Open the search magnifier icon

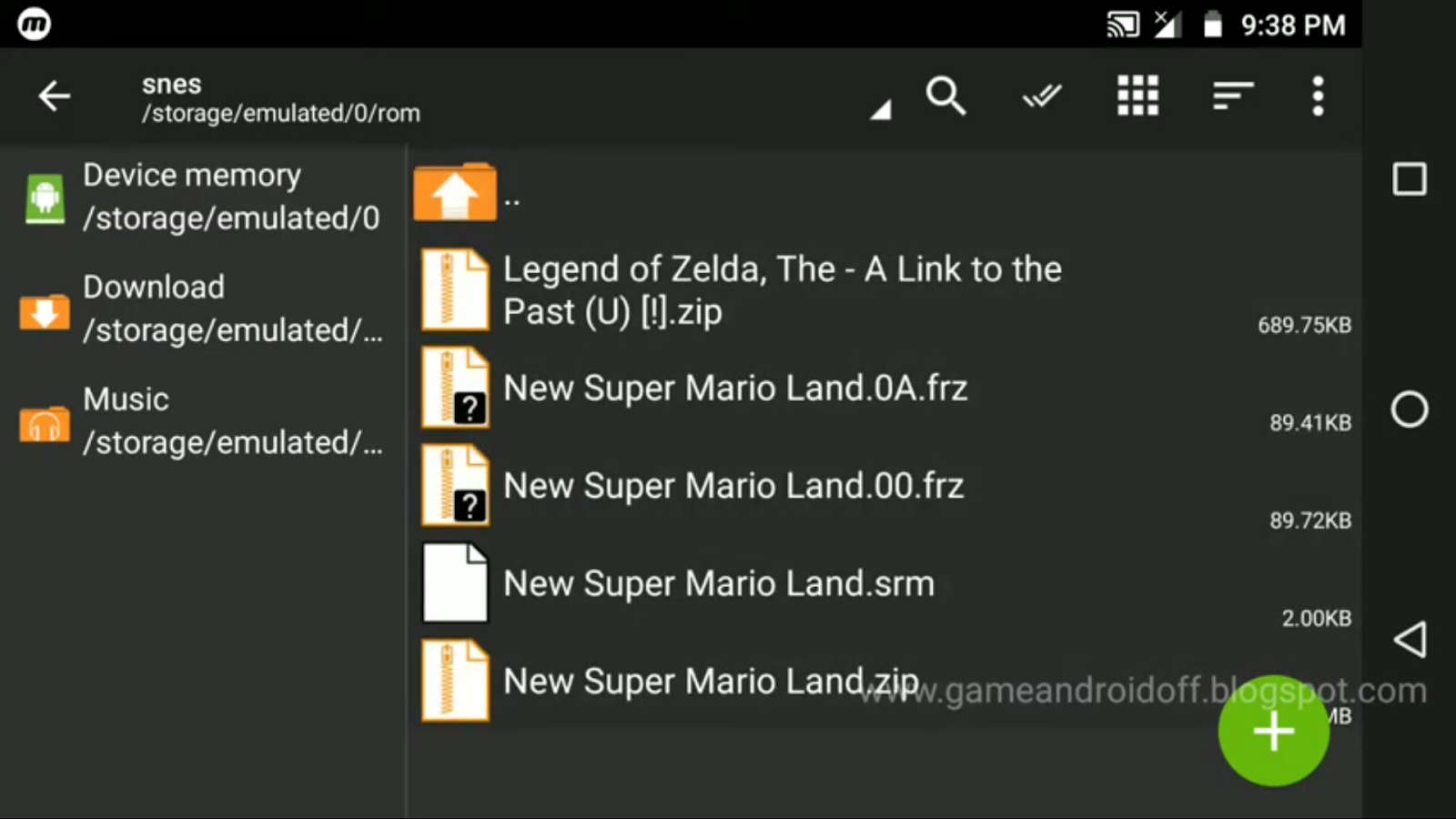pyautogui.click(x=945, y=96)
